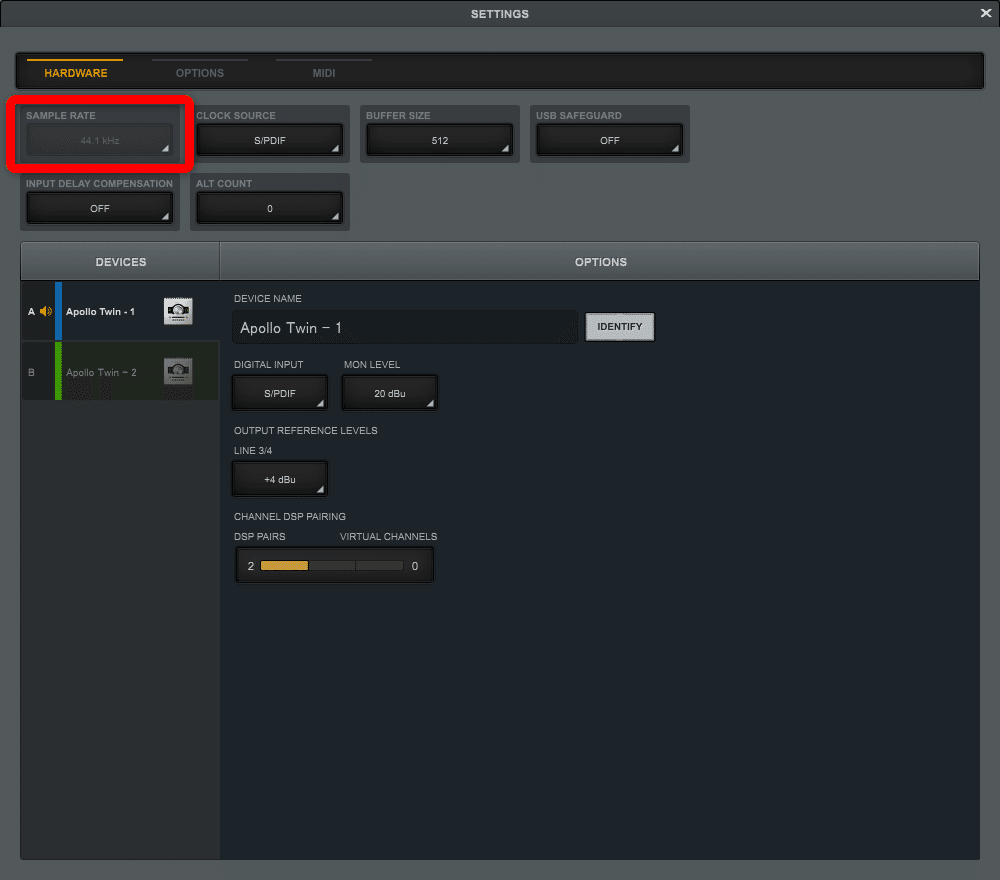Image resolution: width=1000 pixels, height=880 pixels.
Task: Click the monitor speaker icon on device A
Action: 46,311
